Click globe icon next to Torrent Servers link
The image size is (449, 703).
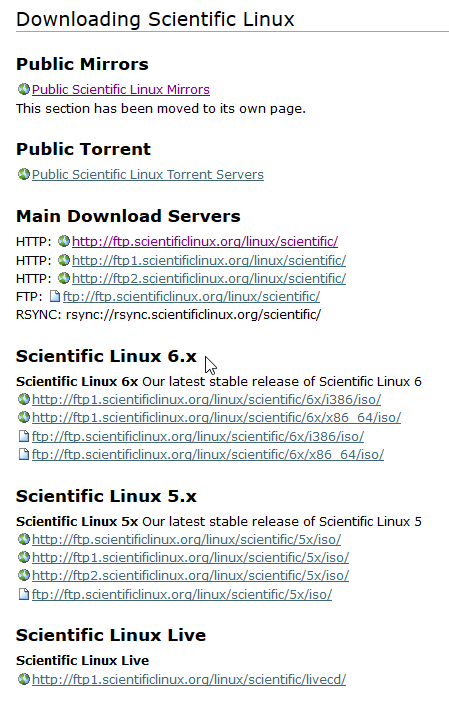(24, 174)
